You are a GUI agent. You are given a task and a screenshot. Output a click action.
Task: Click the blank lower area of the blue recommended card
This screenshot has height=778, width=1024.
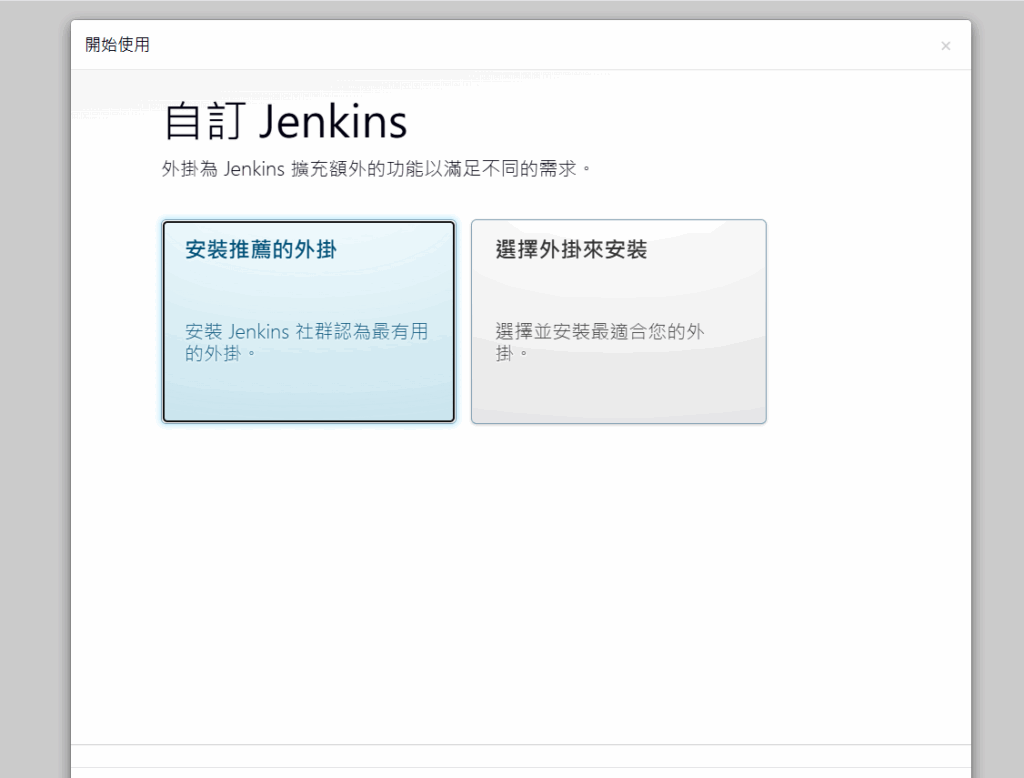(x=308, y=395)
